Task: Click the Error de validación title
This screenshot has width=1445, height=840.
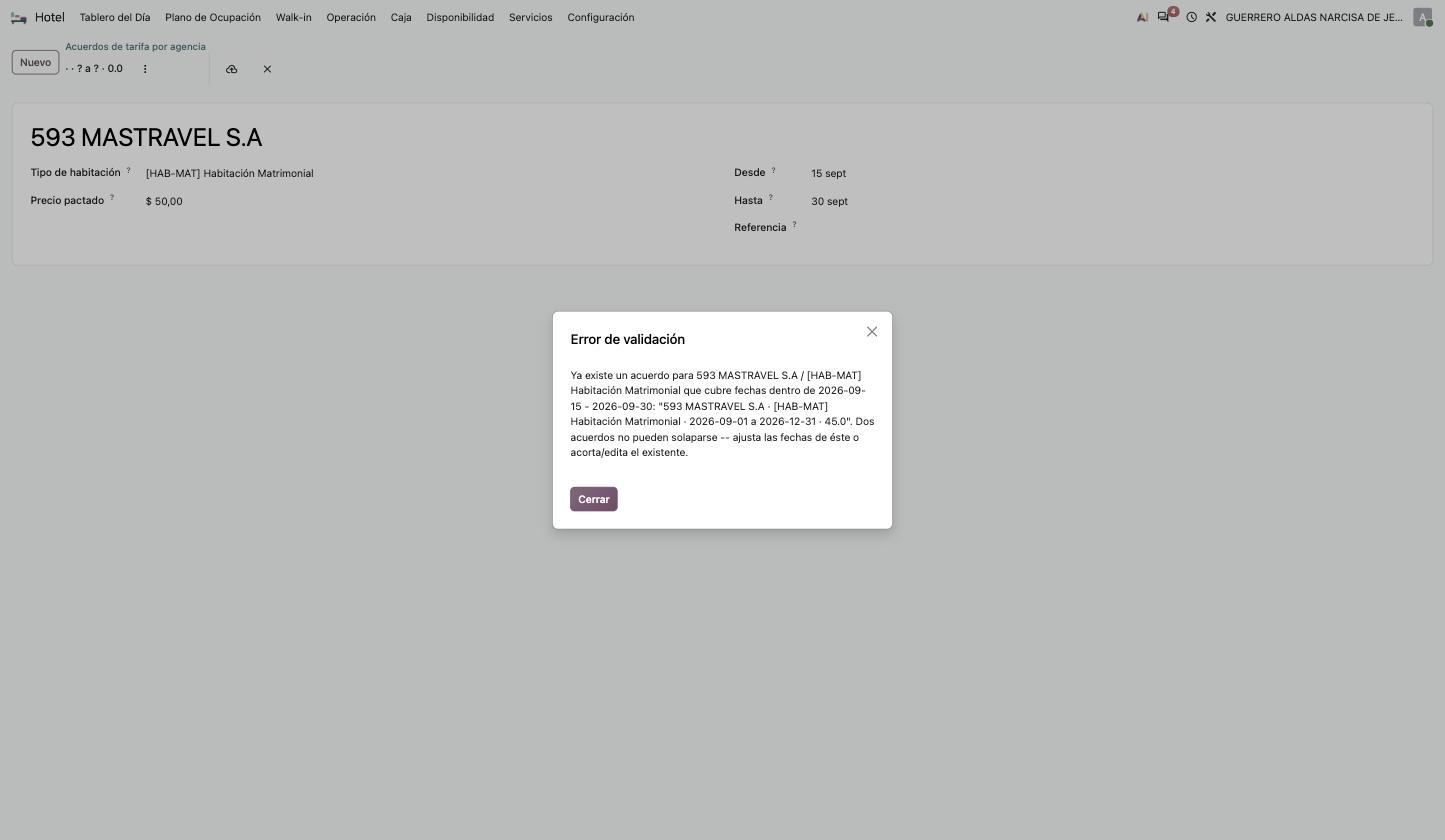Action: (x=628, y=340)
